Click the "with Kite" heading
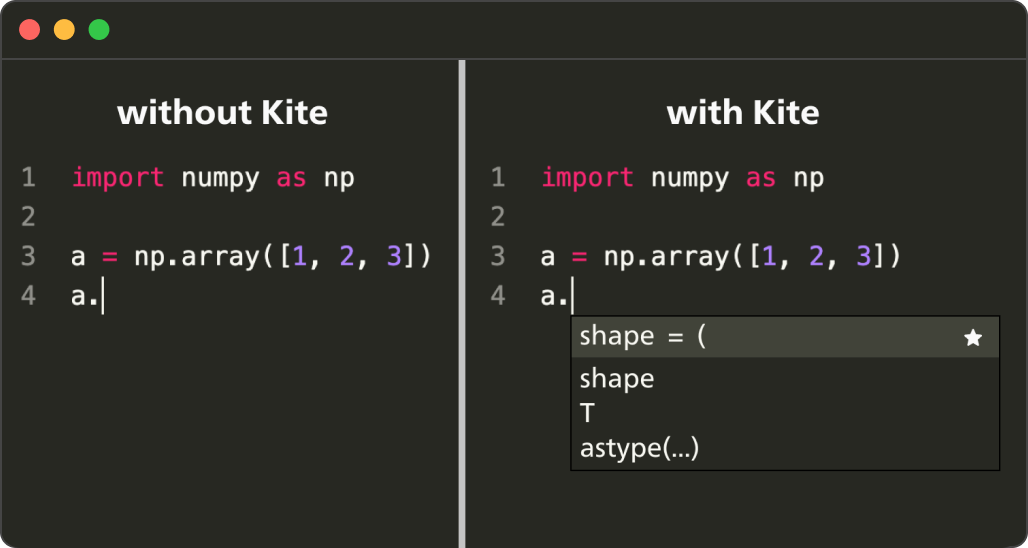This screenshot has height=548, width=1028. pyautogui.click(x=743, y=112)
